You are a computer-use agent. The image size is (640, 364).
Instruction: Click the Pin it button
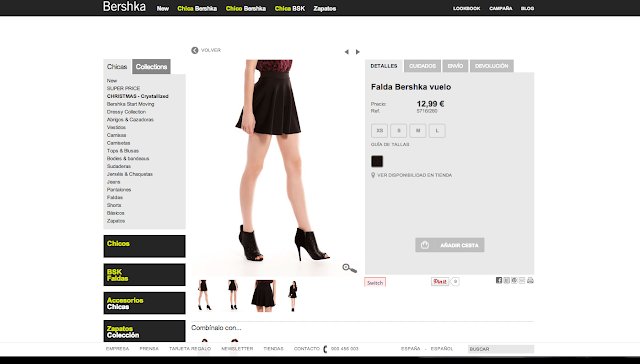(x=440, y=282)
